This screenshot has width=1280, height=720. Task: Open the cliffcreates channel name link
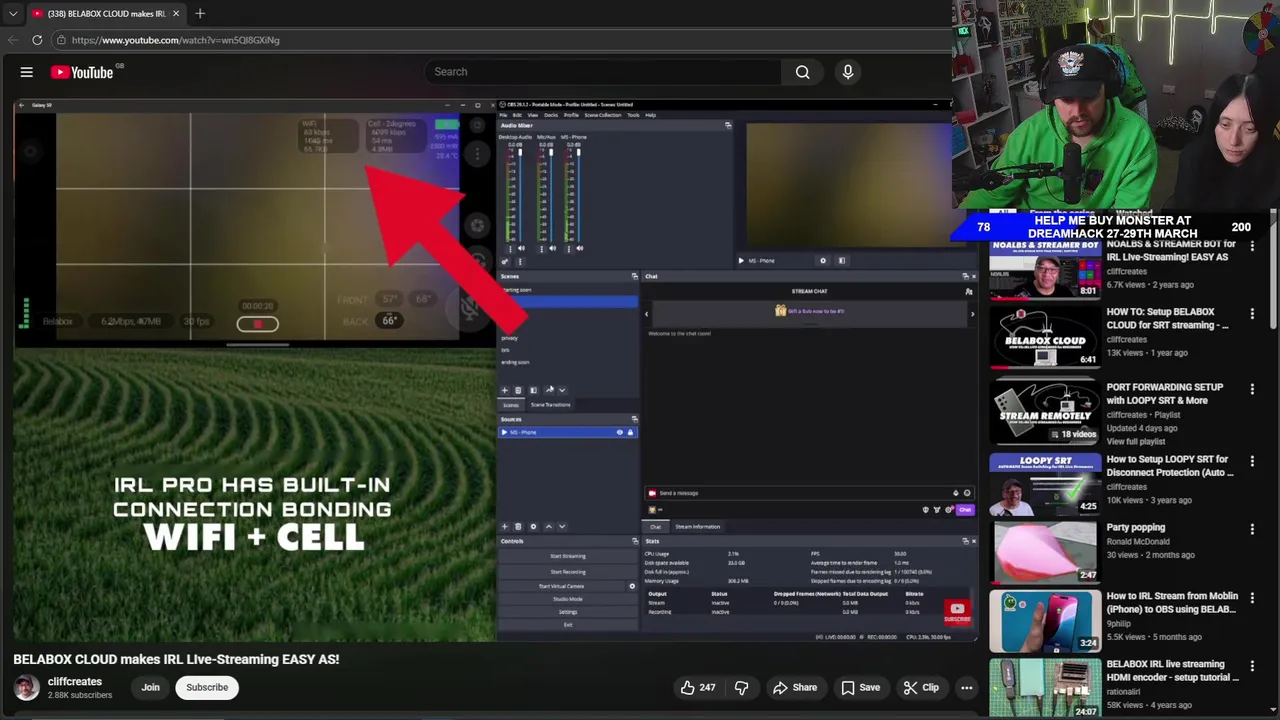(75, 681)
